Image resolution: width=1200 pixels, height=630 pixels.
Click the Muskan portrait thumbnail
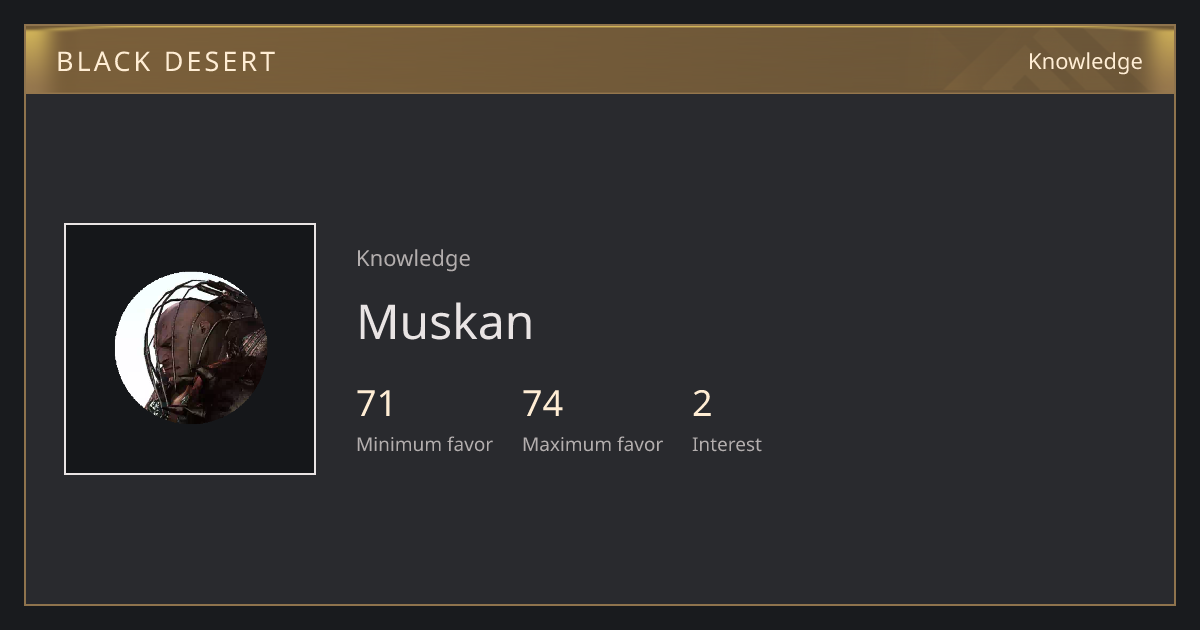coord(190,348)
